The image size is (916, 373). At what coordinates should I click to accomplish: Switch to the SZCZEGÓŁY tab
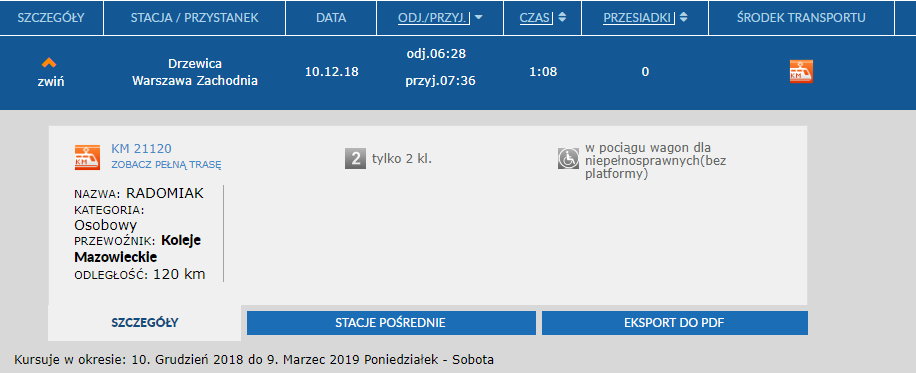click(x=144, y=323)
